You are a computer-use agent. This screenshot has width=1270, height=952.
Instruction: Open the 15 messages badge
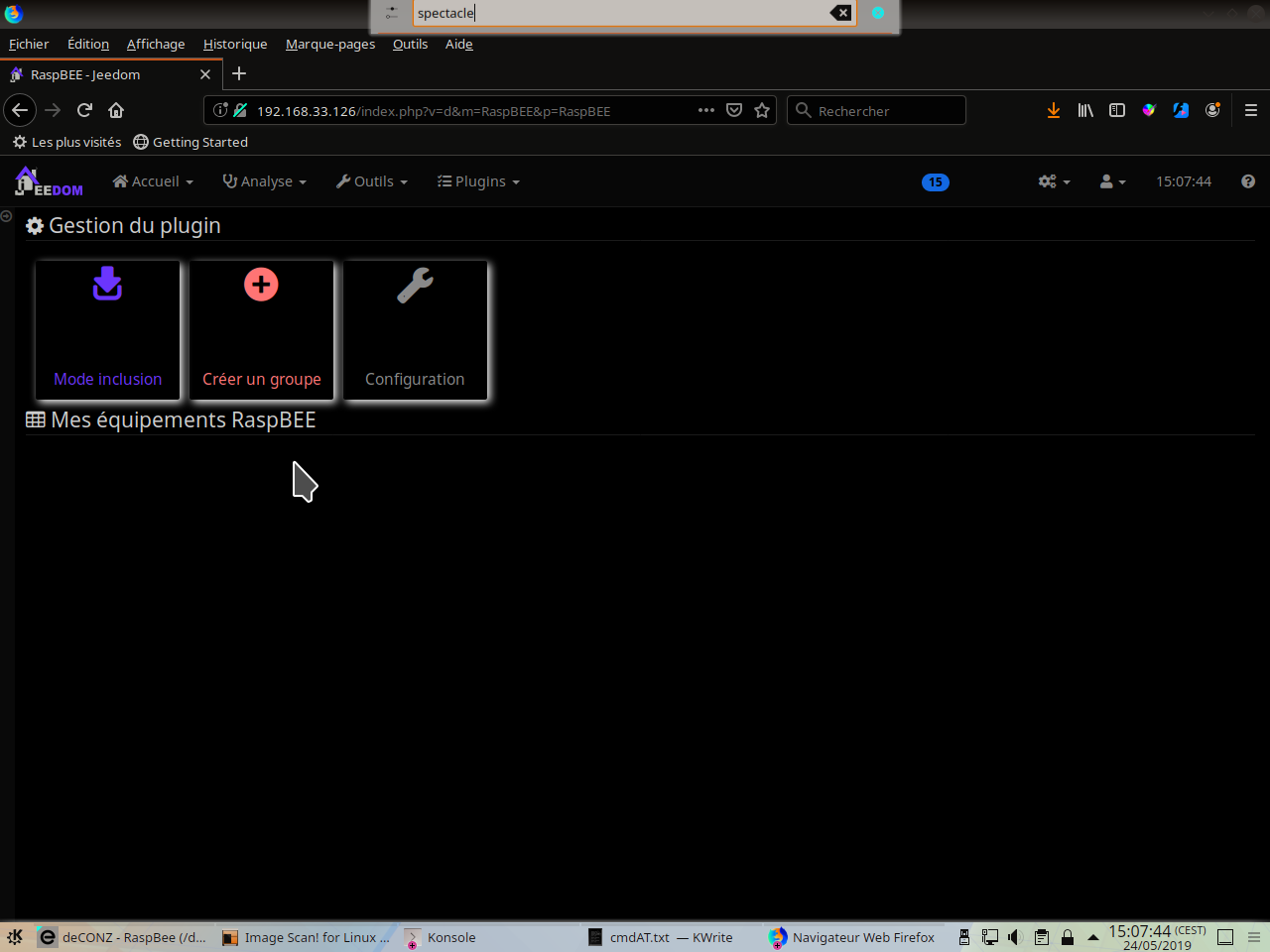[x=936, y=182]
